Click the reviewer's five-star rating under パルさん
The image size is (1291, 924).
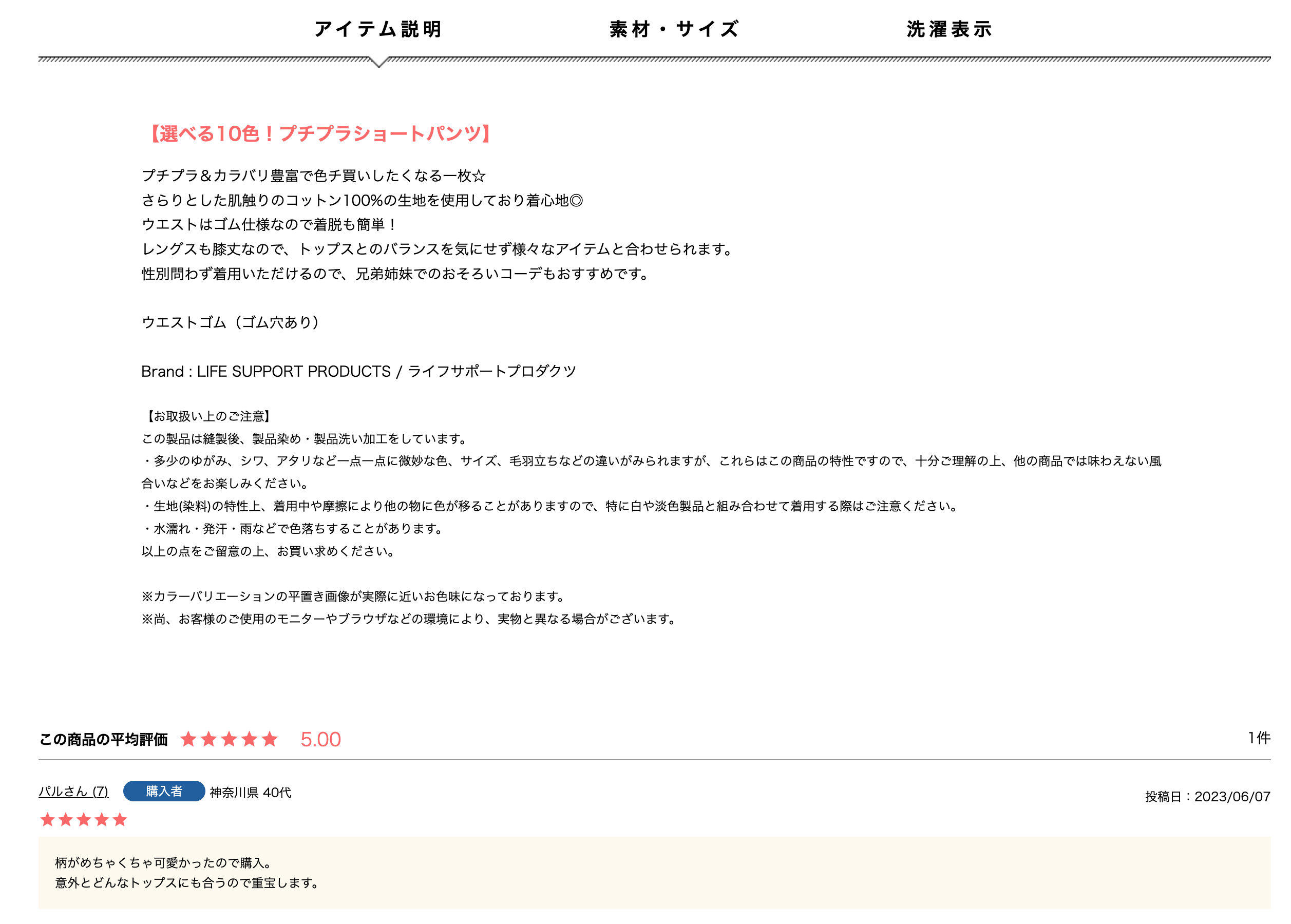click(84, 819)
